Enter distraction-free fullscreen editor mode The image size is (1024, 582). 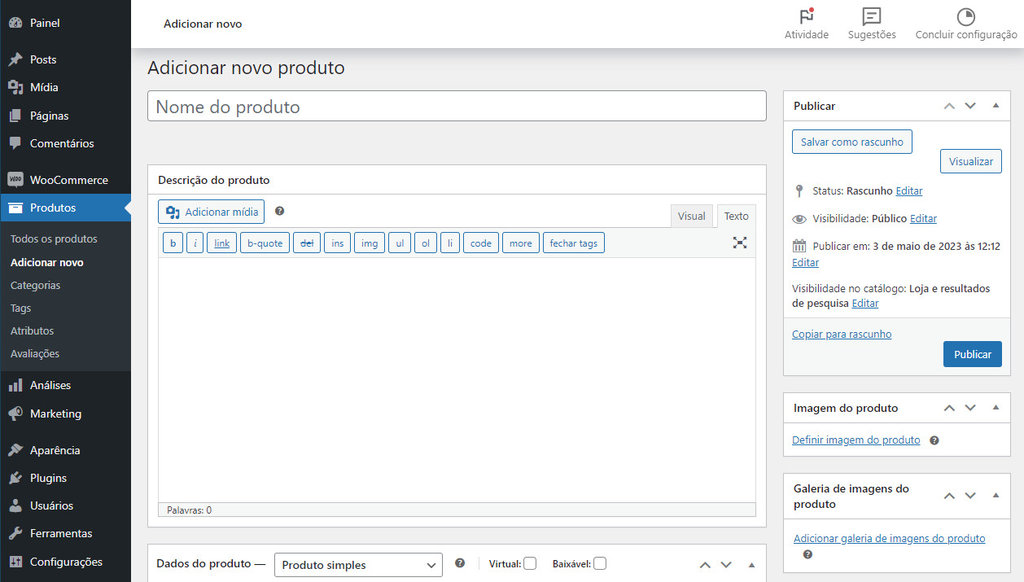pos(738,241)
